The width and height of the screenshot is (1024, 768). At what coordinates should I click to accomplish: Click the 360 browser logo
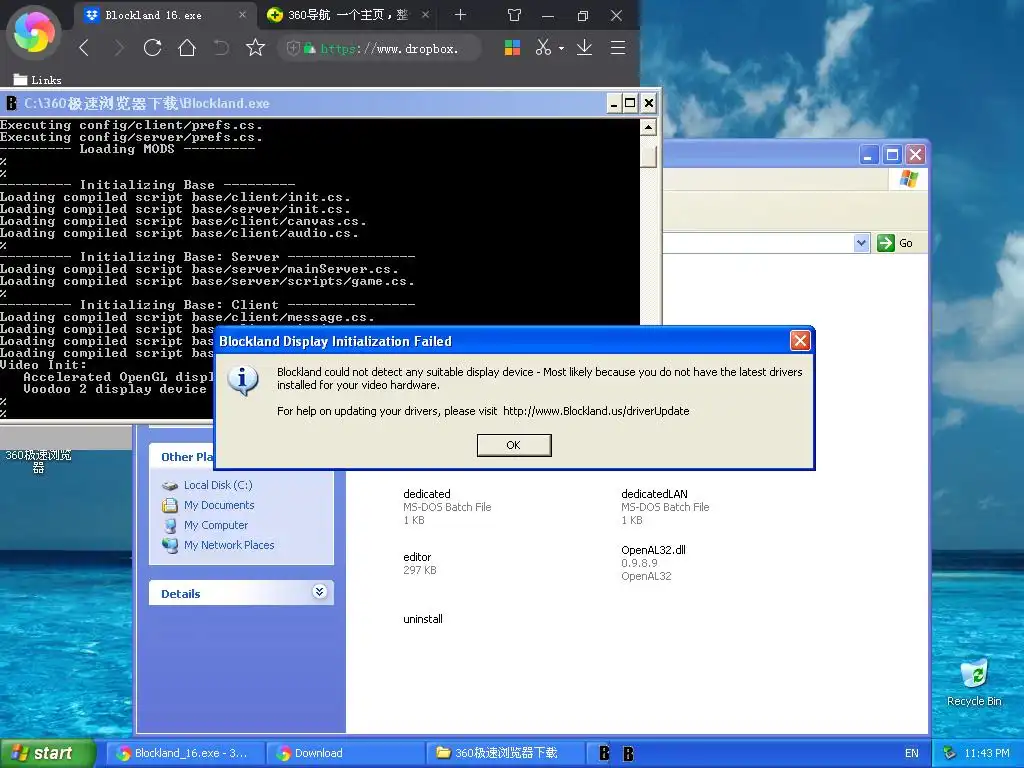click(x=34, y=33)
